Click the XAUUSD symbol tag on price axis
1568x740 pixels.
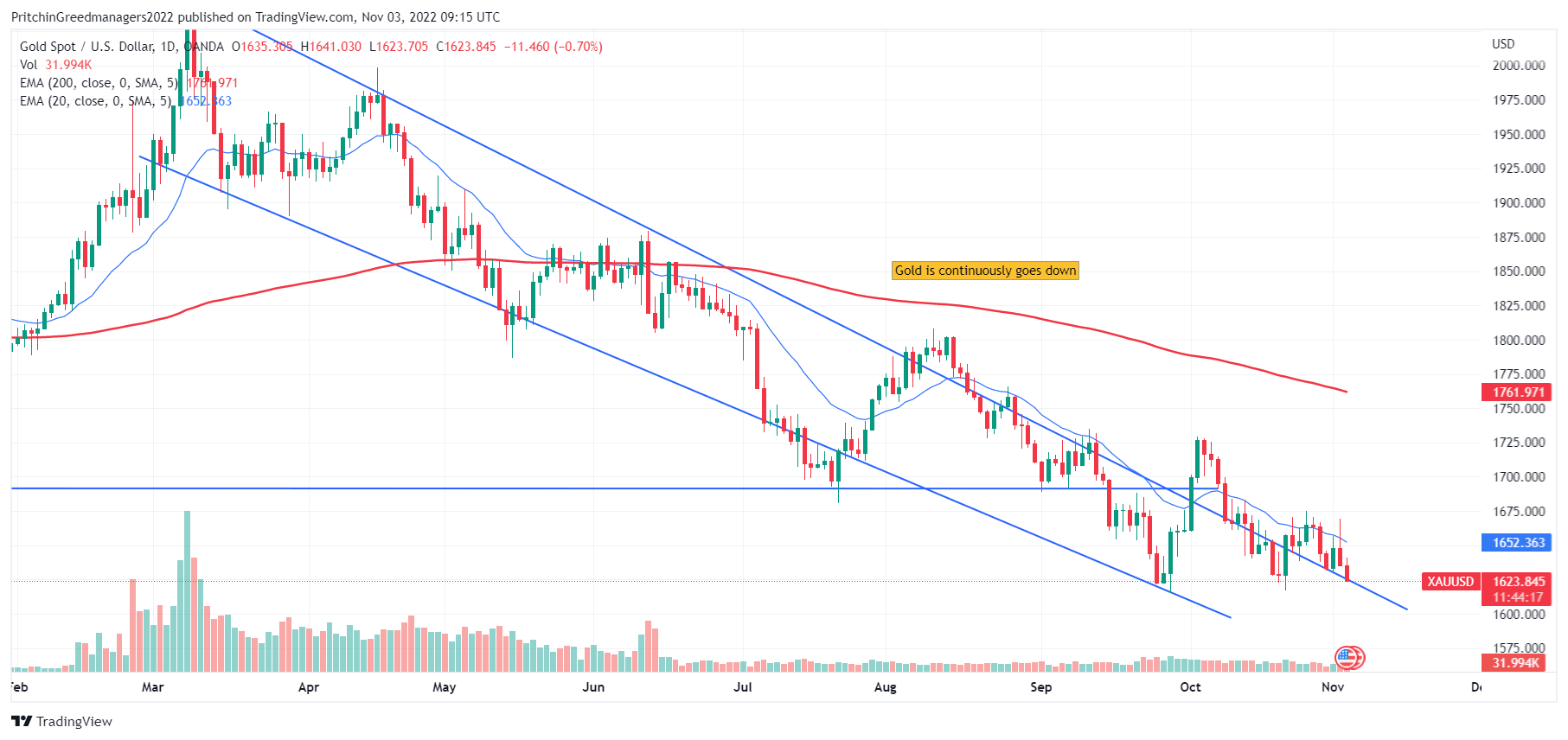[x=1450, y=581]
